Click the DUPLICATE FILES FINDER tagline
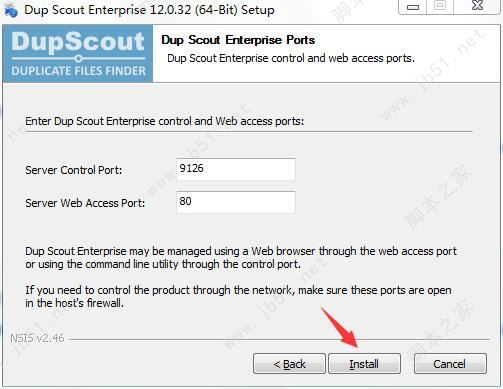503x389 pixels. (x=78, y=71)
